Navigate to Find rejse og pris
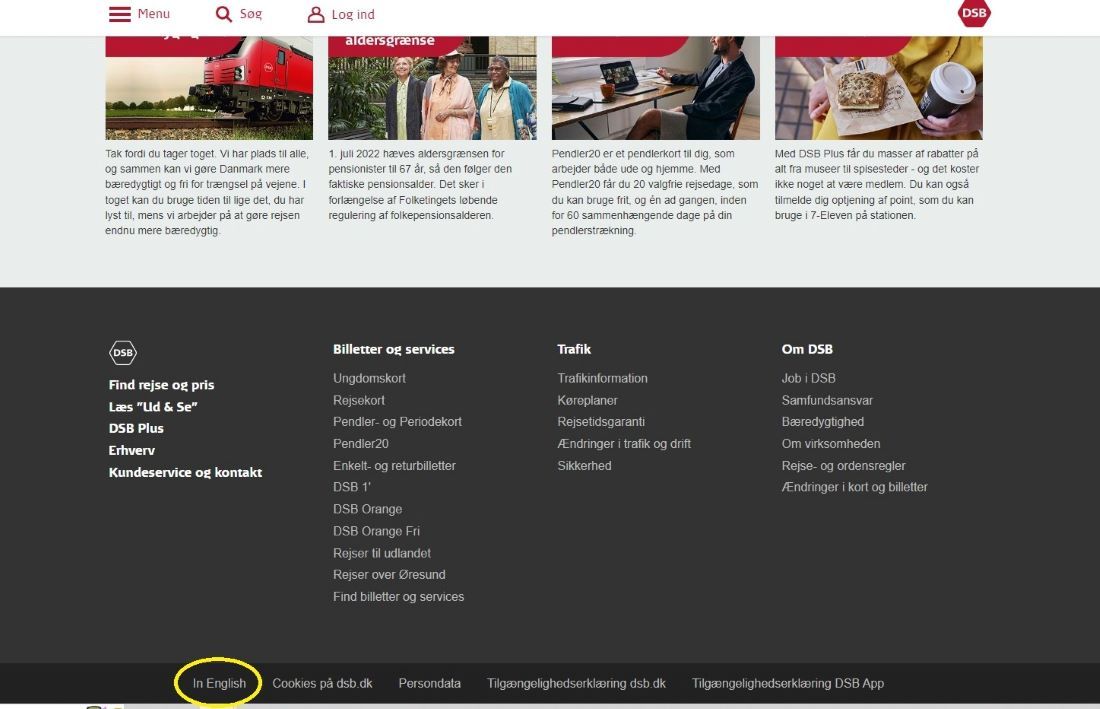This screenshot has width=1100, height=709. (x=161, y=384)
